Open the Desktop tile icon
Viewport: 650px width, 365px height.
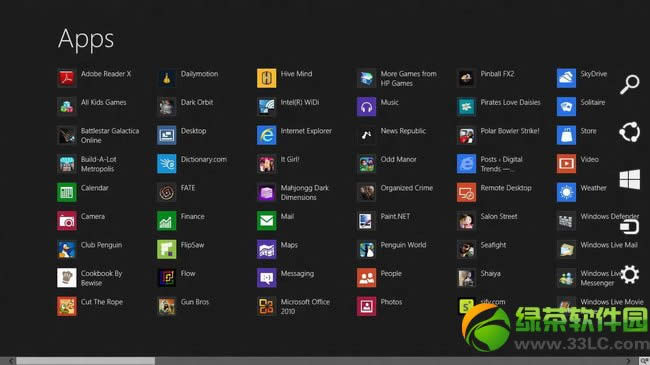(x=167, y=135)
